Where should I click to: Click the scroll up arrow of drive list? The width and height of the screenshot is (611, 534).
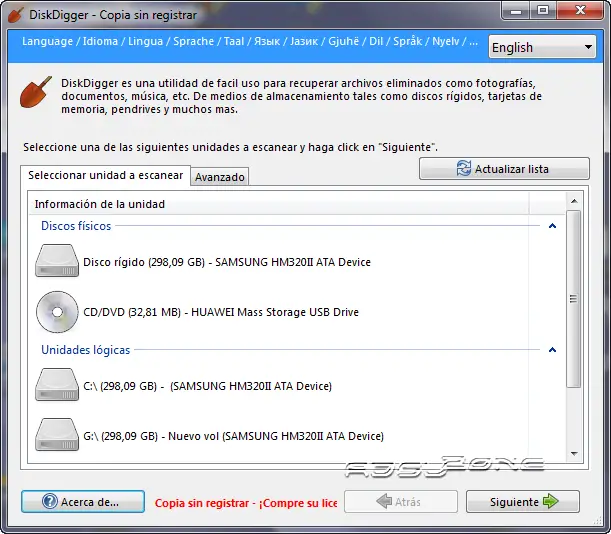pyautogui.click(x=574, y=201)
